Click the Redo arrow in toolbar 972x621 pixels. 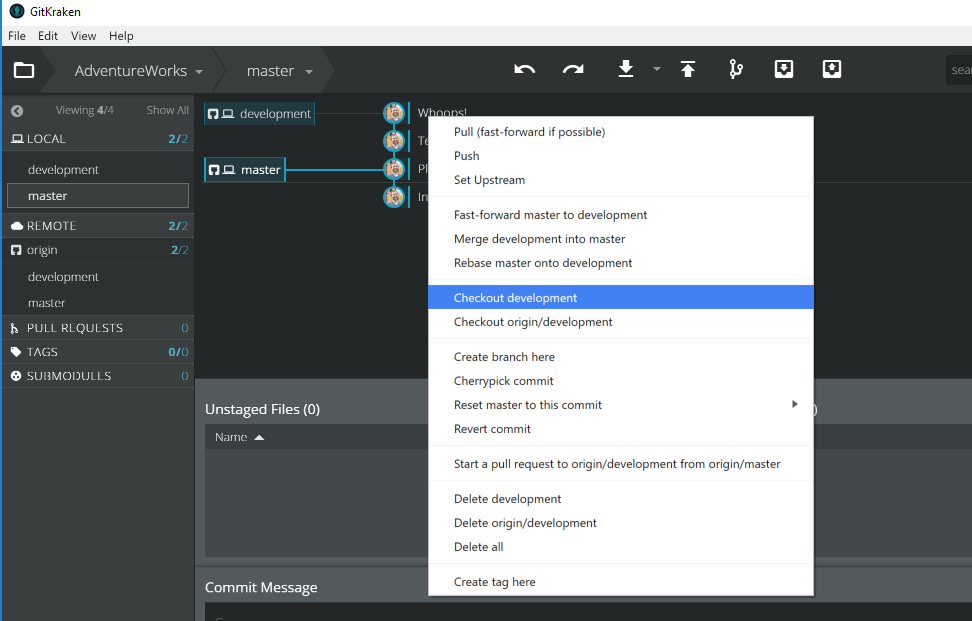click(x=573, y=69)
